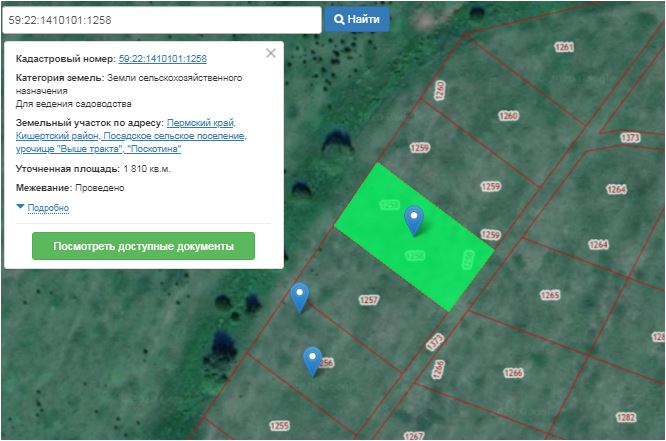The image size is (666, 441).
Task: Click the Кишертский район link
Action: [x=59, y=135]
